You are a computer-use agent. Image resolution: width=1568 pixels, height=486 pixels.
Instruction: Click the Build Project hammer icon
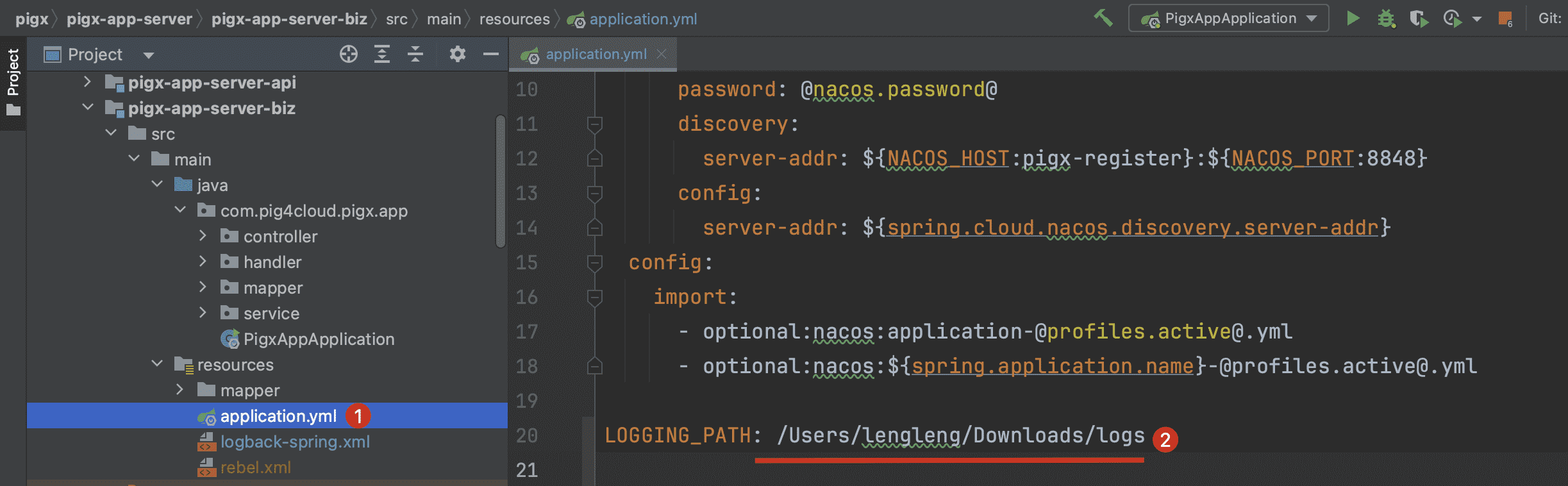click(1103, 18)
